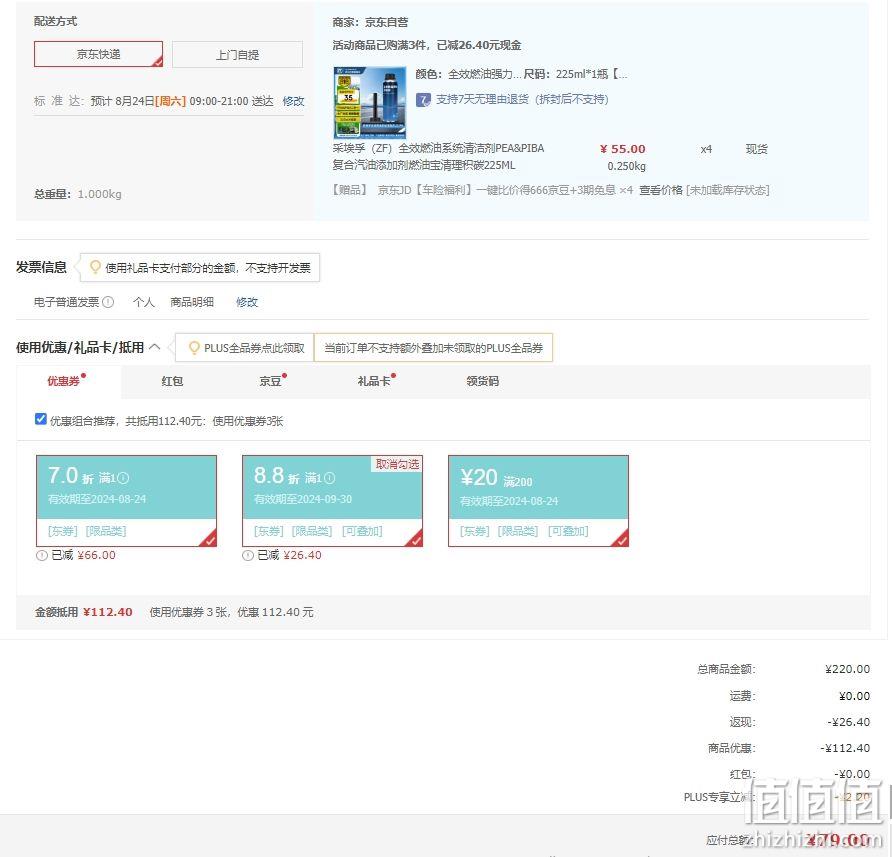Click PLUS全品券点此领取 to claim the coupon

(x=254, y=348)
